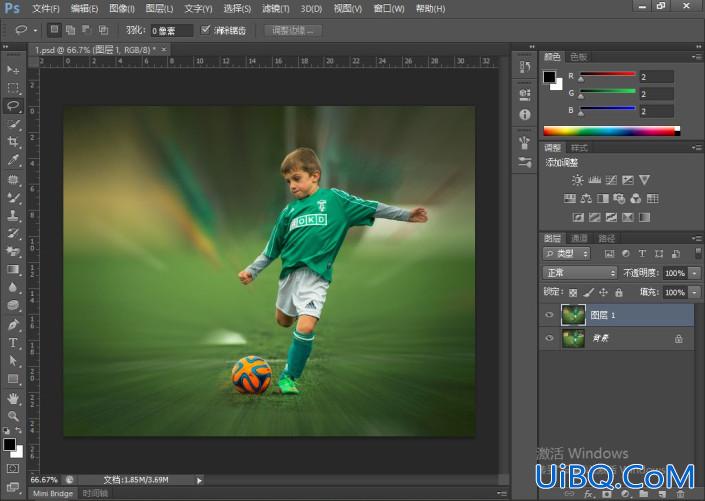Select the Spot Healing Brush tool
Screen dimensions: 705x501
(x=13, y=180)
